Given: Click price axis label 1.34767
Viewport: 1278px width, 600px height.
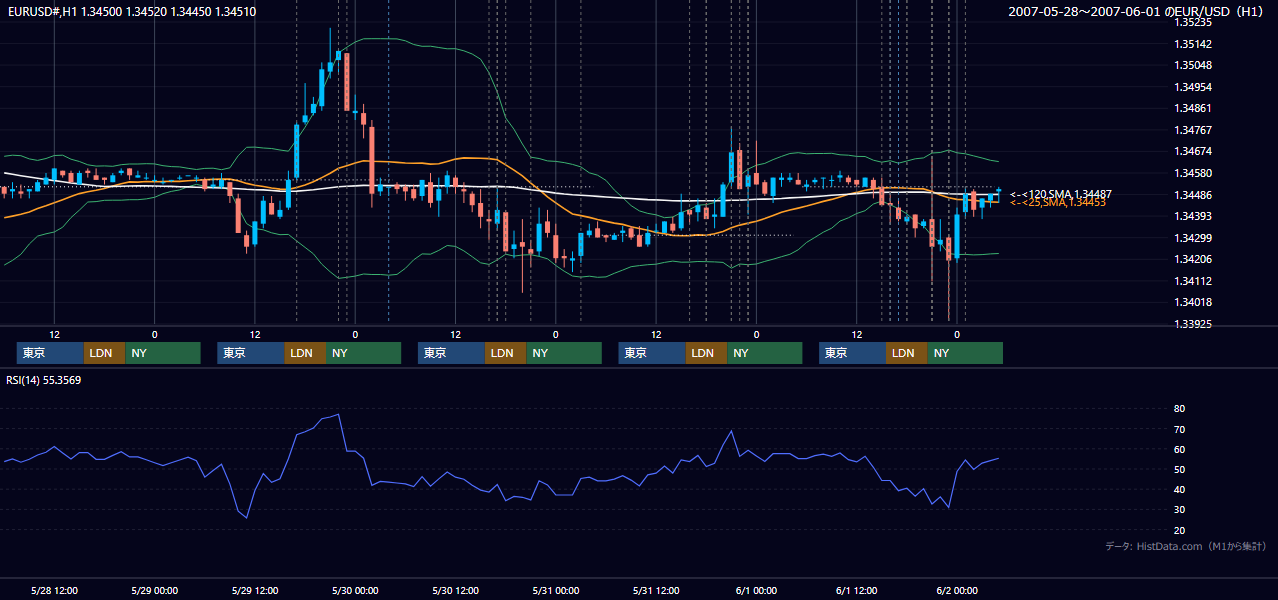Looking at the screenshot, I should [1193, 130].
